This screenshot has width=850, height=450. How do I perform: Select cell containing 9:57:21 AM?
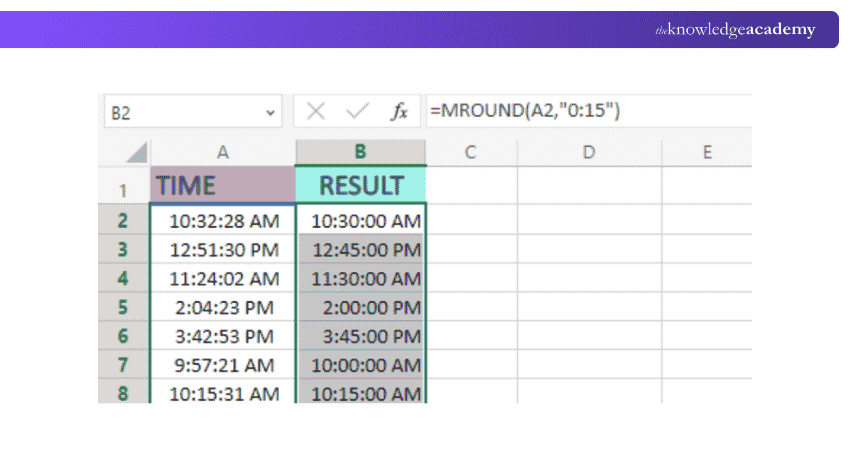tap(223, 364)
